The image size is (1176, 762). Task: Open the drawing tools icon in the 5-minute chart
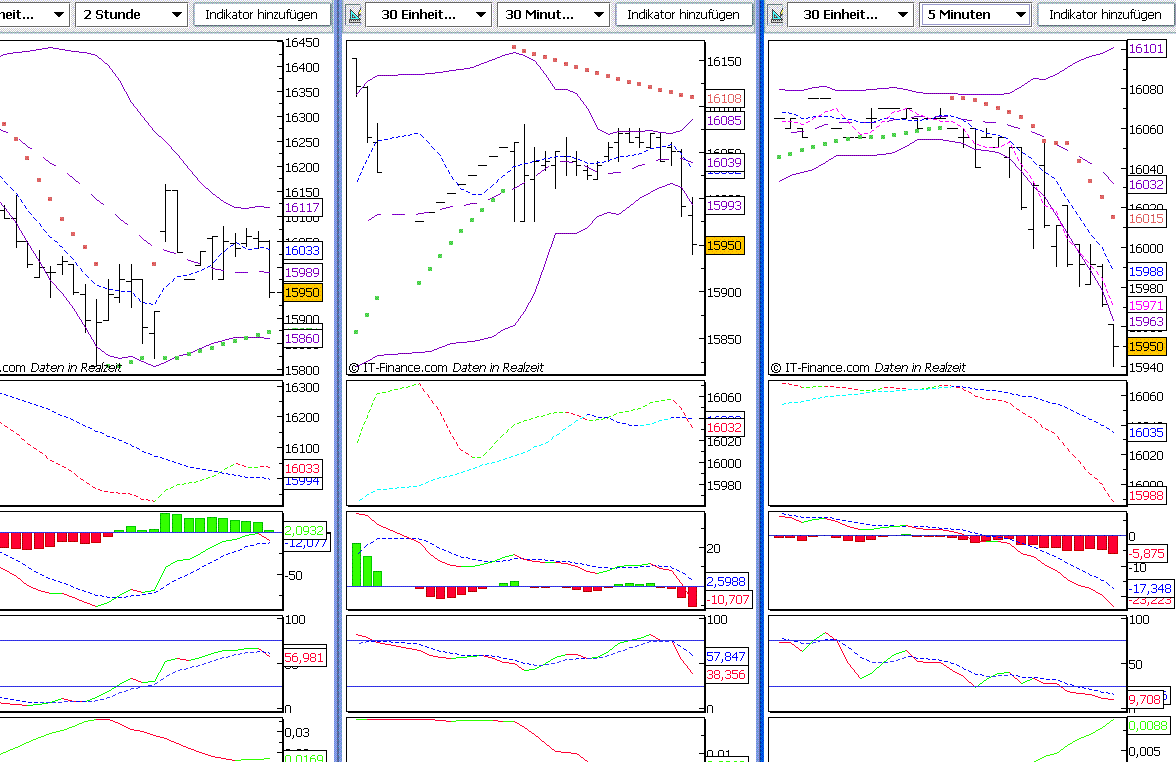pos(777,14)
